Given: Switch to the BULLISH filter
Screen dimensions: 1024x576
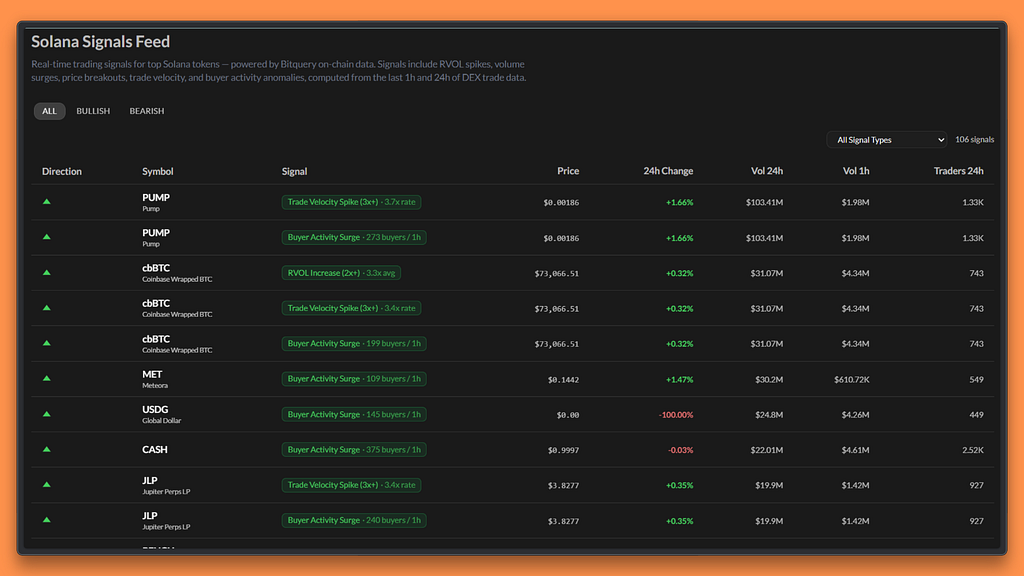Looking at the screenshot, I should point(93,111).
